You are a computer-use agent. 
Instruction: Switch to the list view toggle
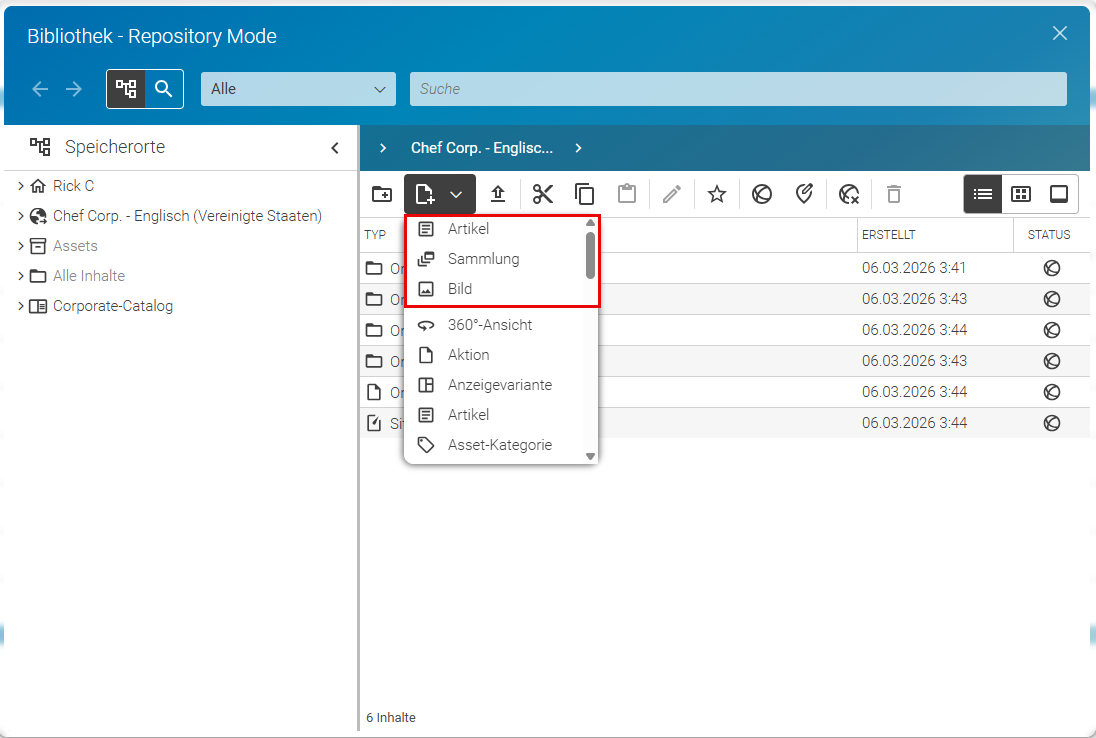[x=983, y=194]
